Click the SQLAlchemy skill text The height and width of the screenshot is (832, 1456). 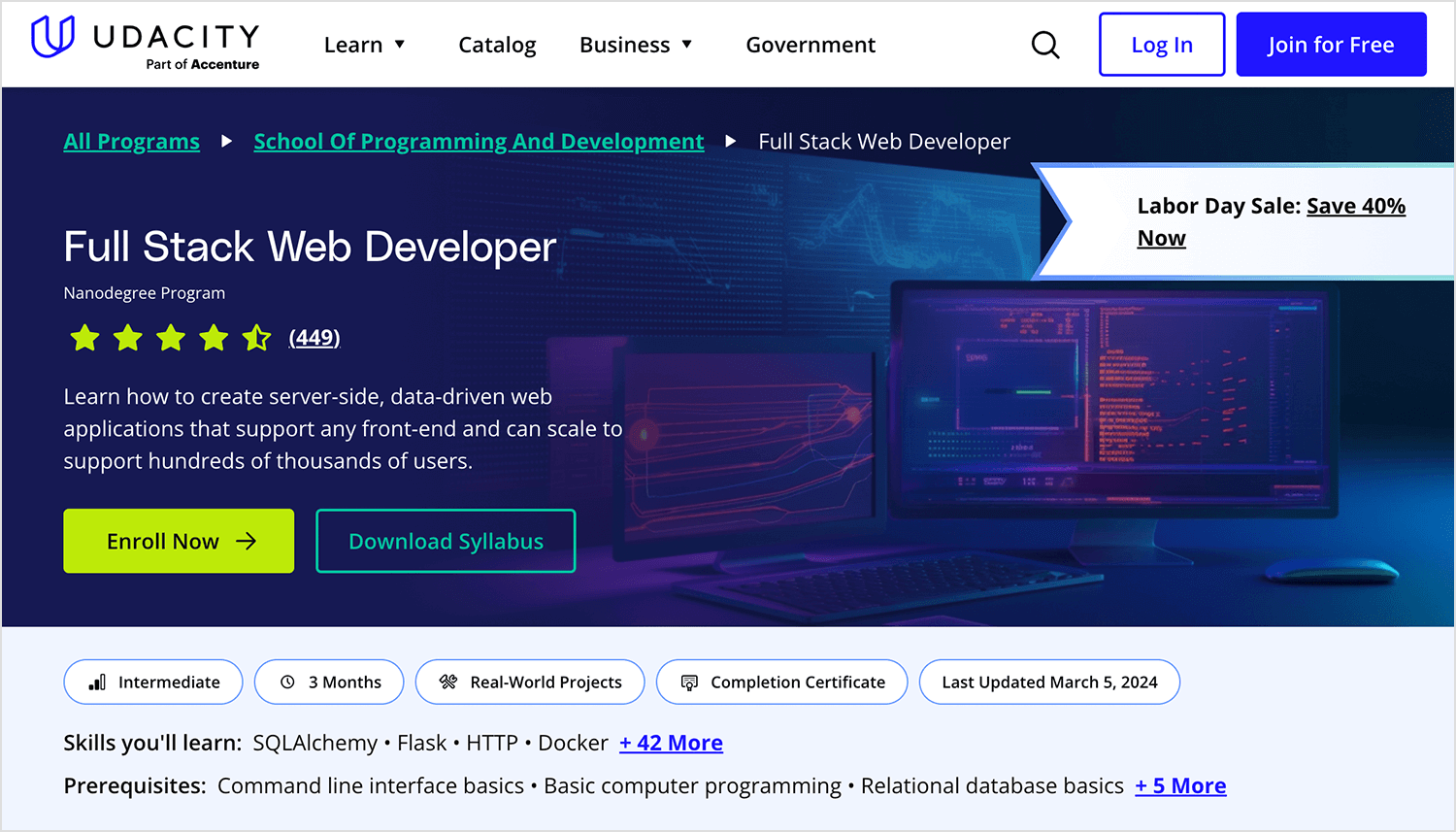(315, 743)
